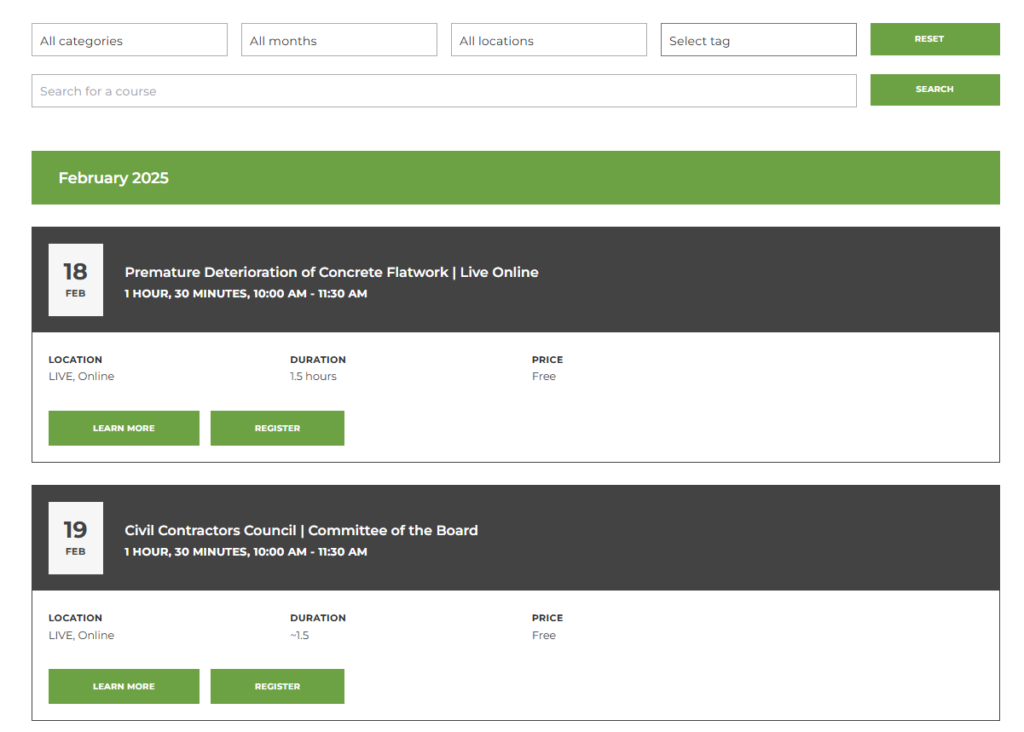Select the February 2025 month header

515,178
